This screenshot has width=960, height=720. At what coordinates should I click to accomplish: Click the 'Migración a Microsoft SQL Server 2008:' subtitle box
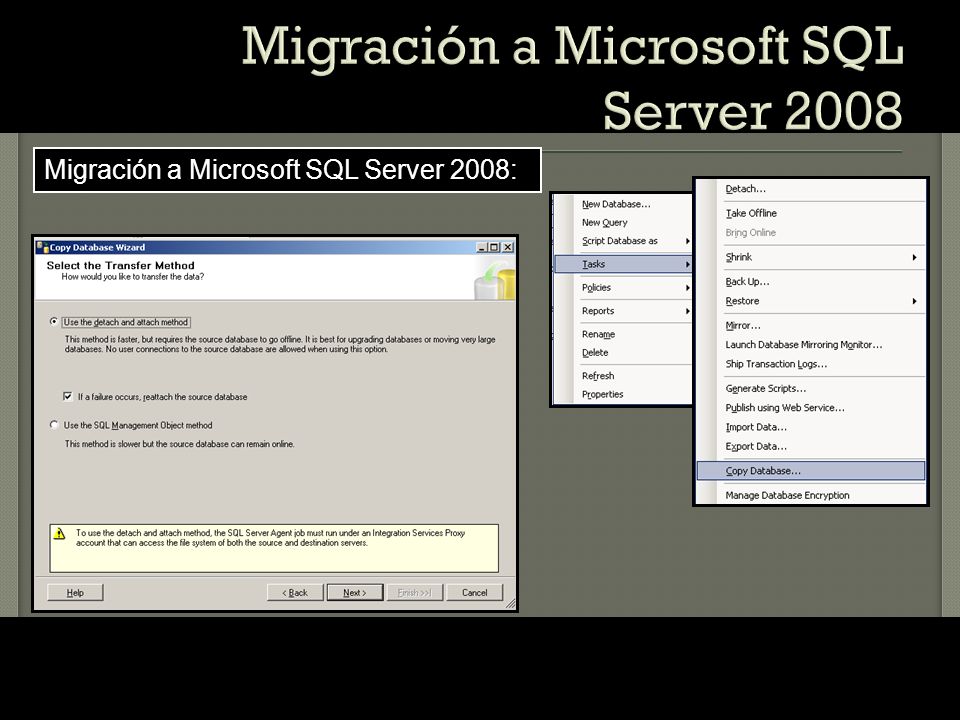coord(287,170)
